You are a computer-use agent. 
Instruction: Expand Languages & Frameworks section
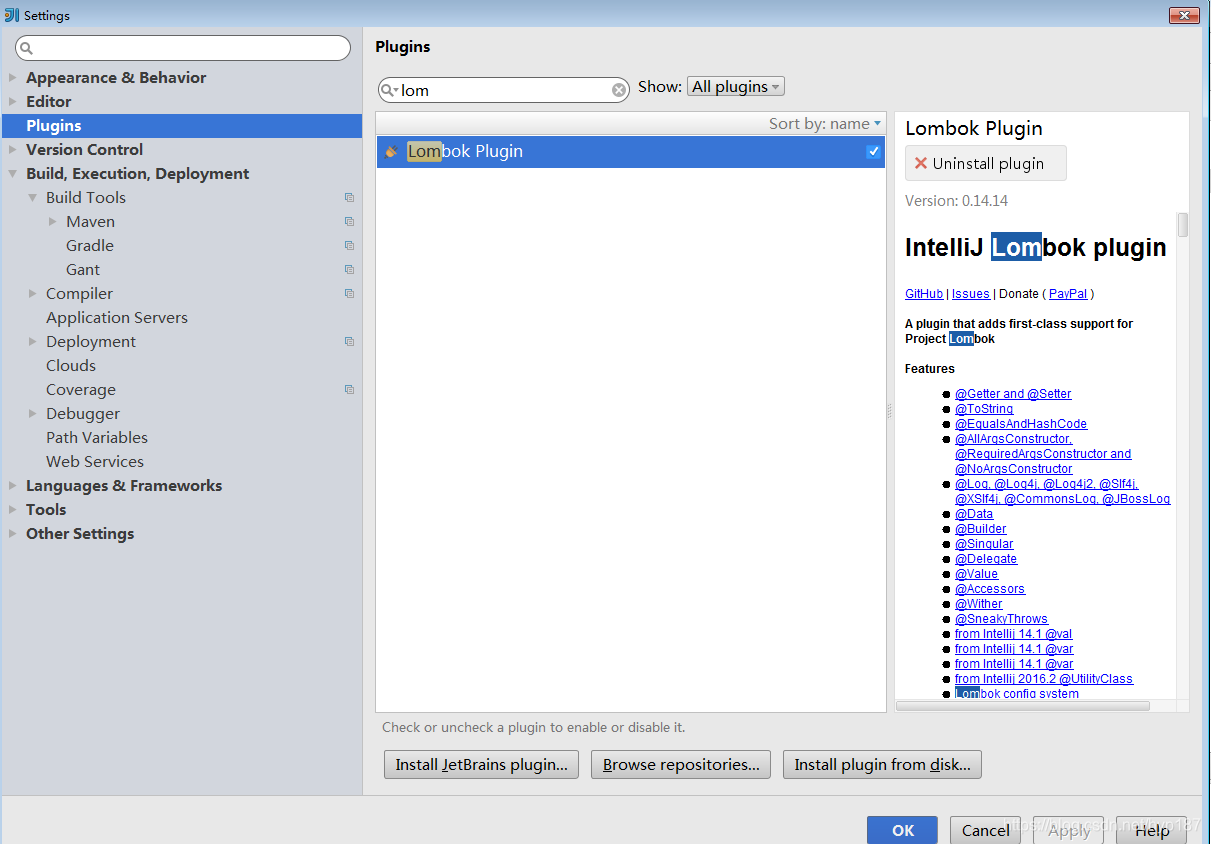[x=13, y=486]
